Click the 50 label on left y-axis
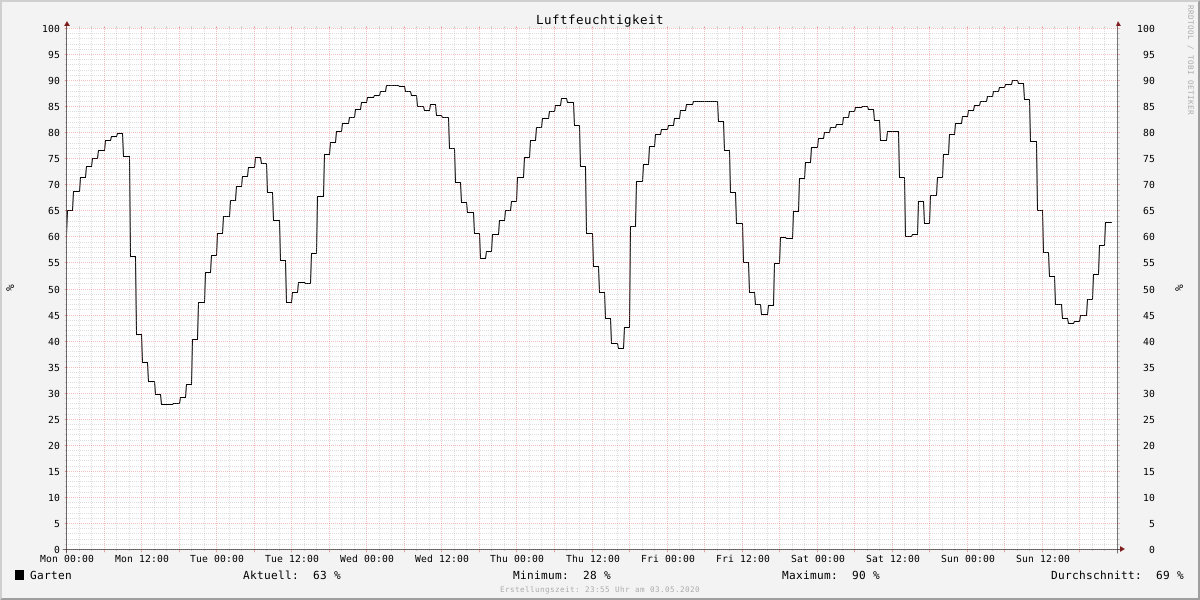1200x600 pixels. pyautogui.click(x=54, y=289)
